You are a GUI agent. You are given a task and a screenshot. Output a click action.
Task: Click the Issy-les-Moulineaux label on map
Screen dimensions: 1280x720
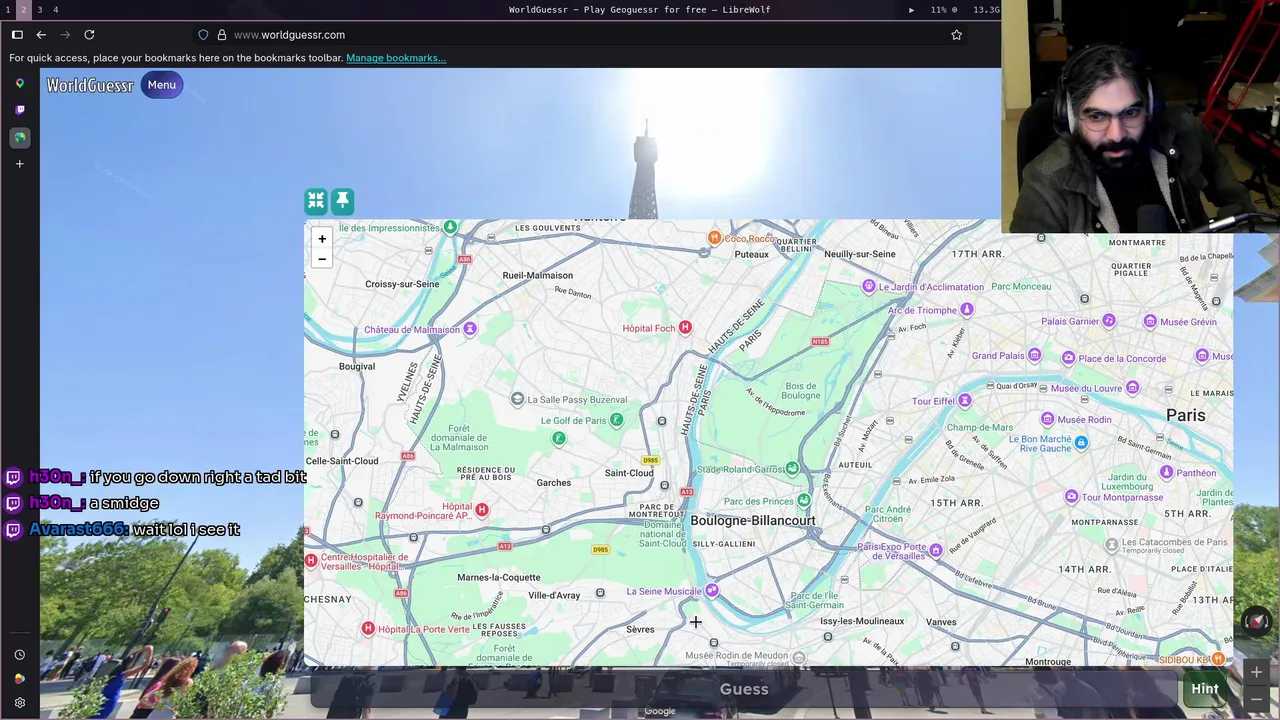pos(862,622)
